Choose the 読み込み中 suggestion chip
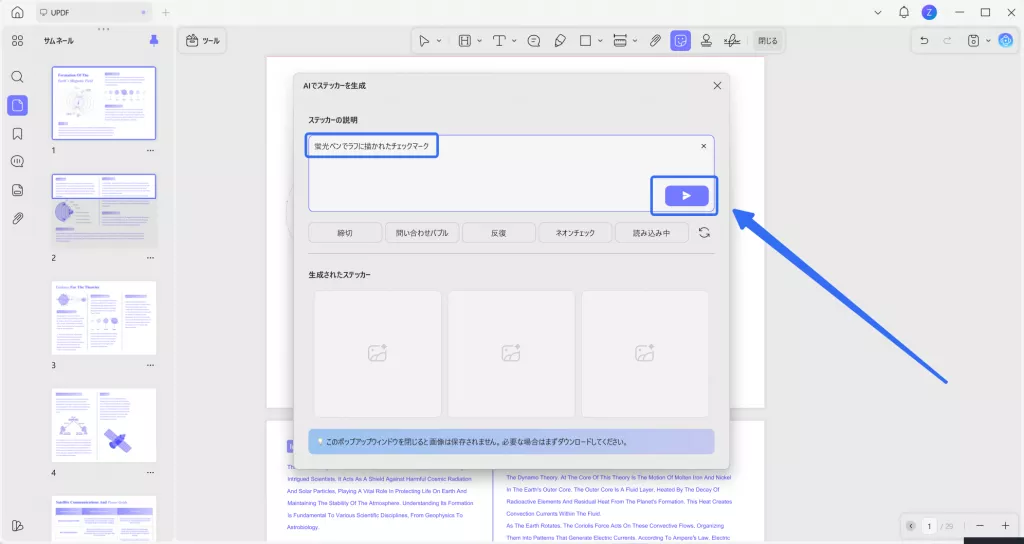 click(x=652, y=232)
